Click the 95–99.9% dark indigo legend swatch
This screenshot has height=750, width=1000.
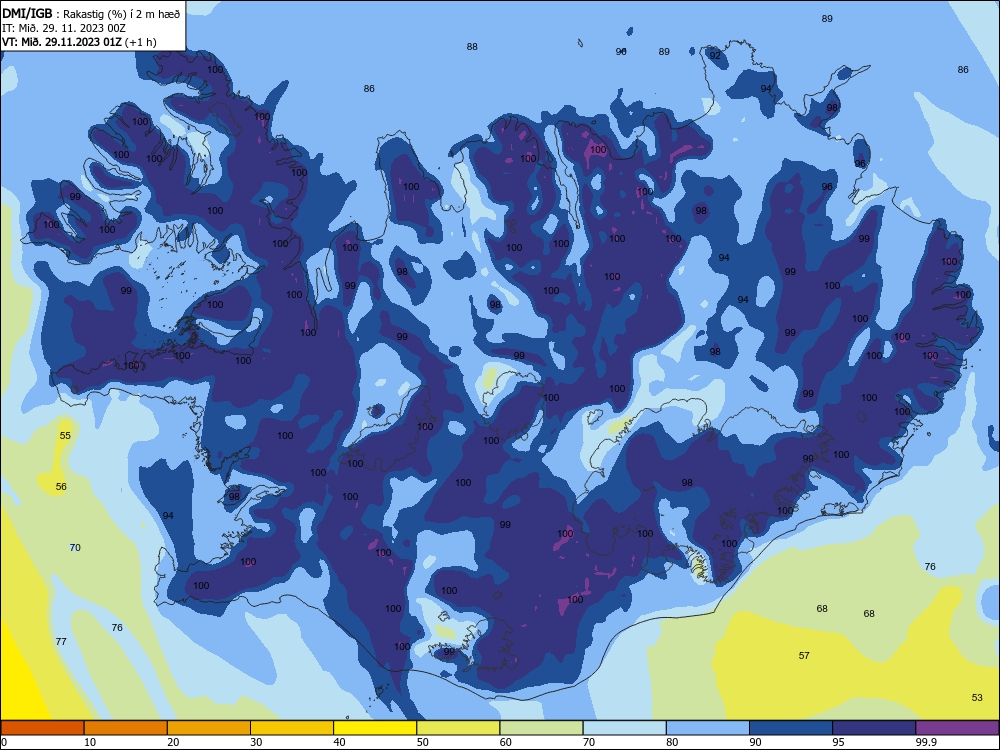(x=874, y=728)
